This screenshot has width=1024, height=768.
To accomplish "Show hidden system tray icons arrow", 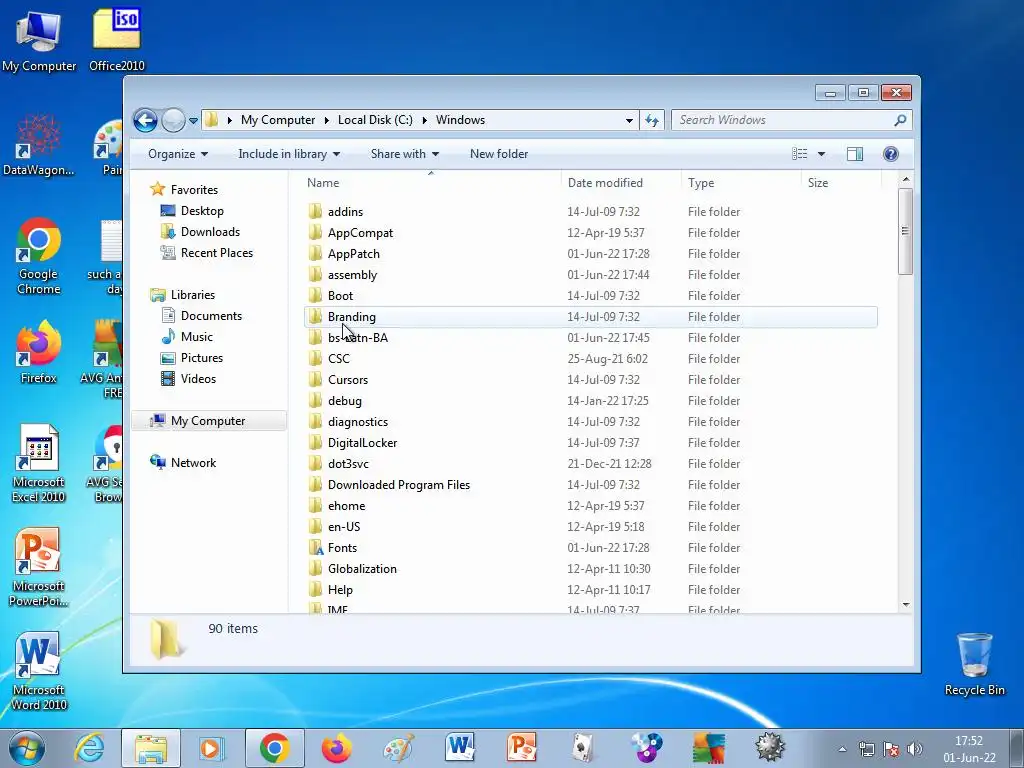I will coord(842,750).
